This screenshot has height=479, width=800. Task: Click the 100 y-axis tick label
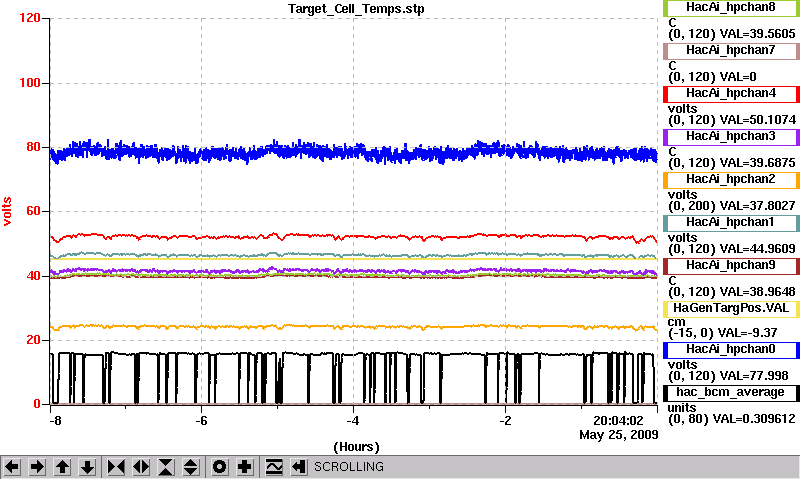(30, 83)
